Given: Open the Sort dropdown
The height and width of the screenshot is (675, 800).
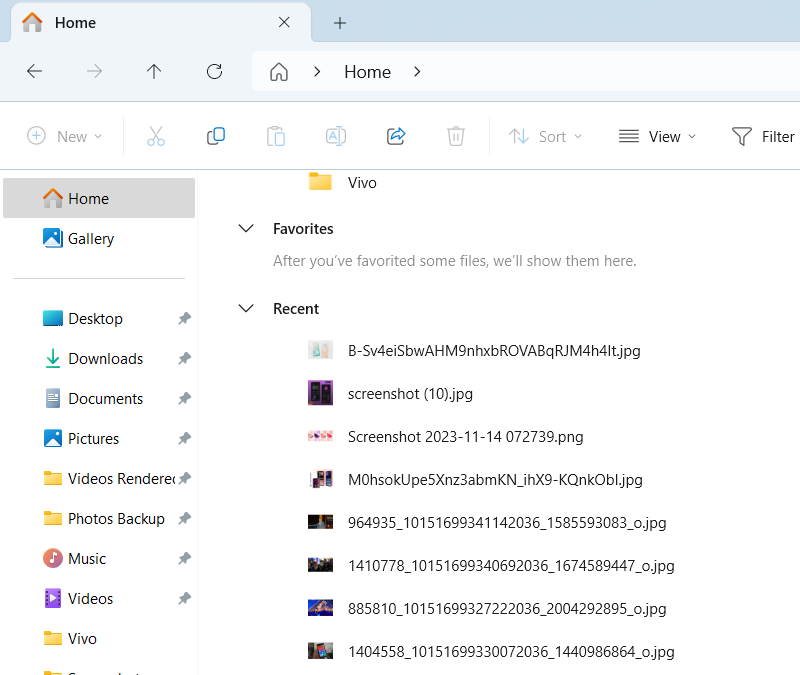Looking at the screenshot, I should pyautogui.click(x=545, y=136).
